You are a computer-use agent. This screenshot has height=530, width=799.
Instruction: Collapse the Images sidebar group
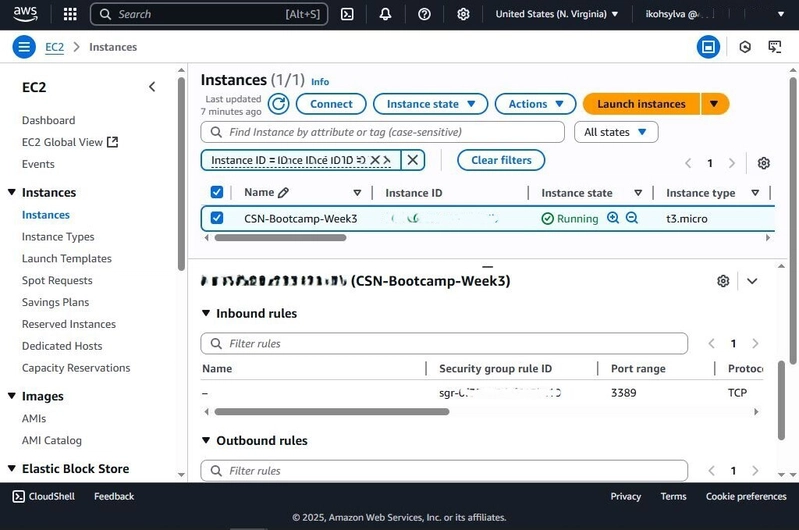click(12, 396)
